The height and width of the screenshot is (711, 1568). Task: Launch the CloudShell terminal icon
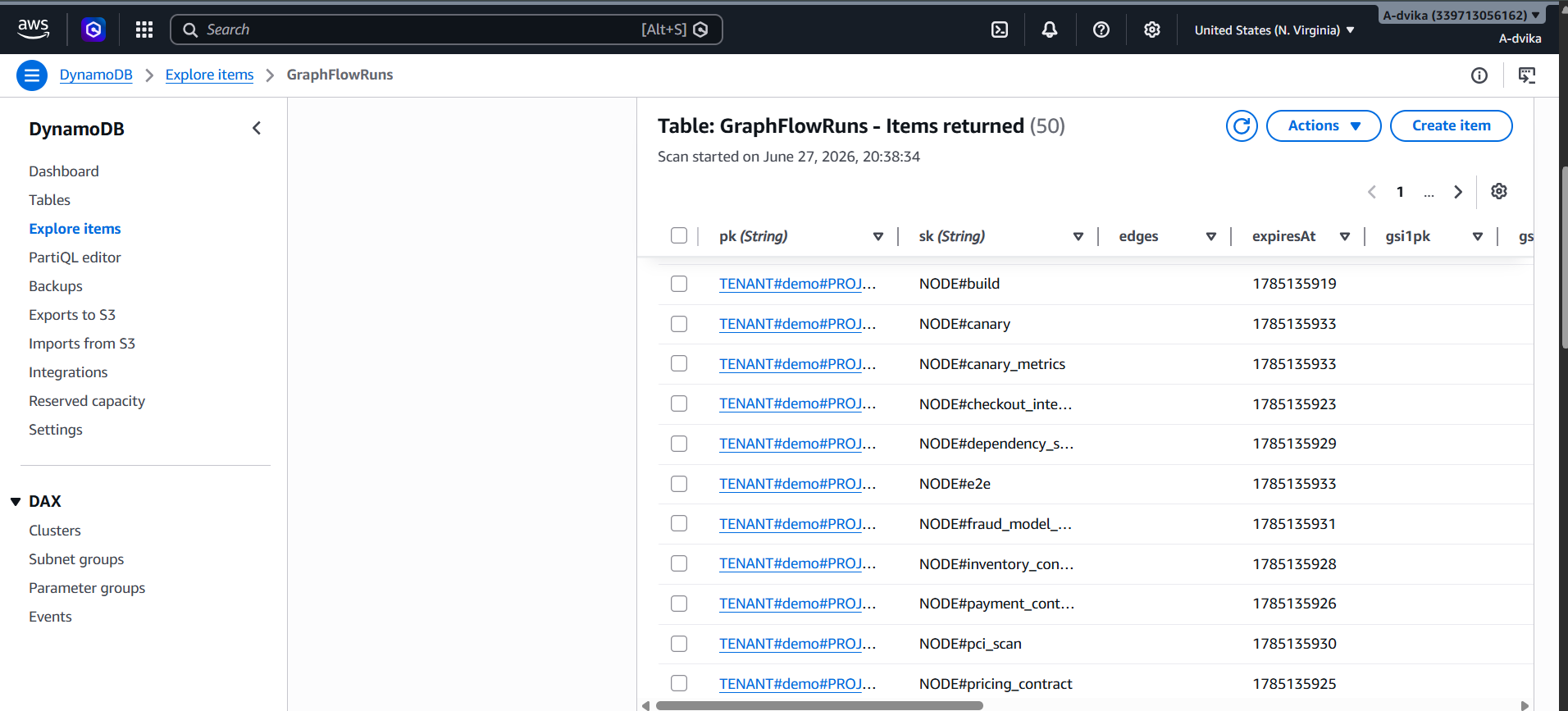[x=1000, y=30]
